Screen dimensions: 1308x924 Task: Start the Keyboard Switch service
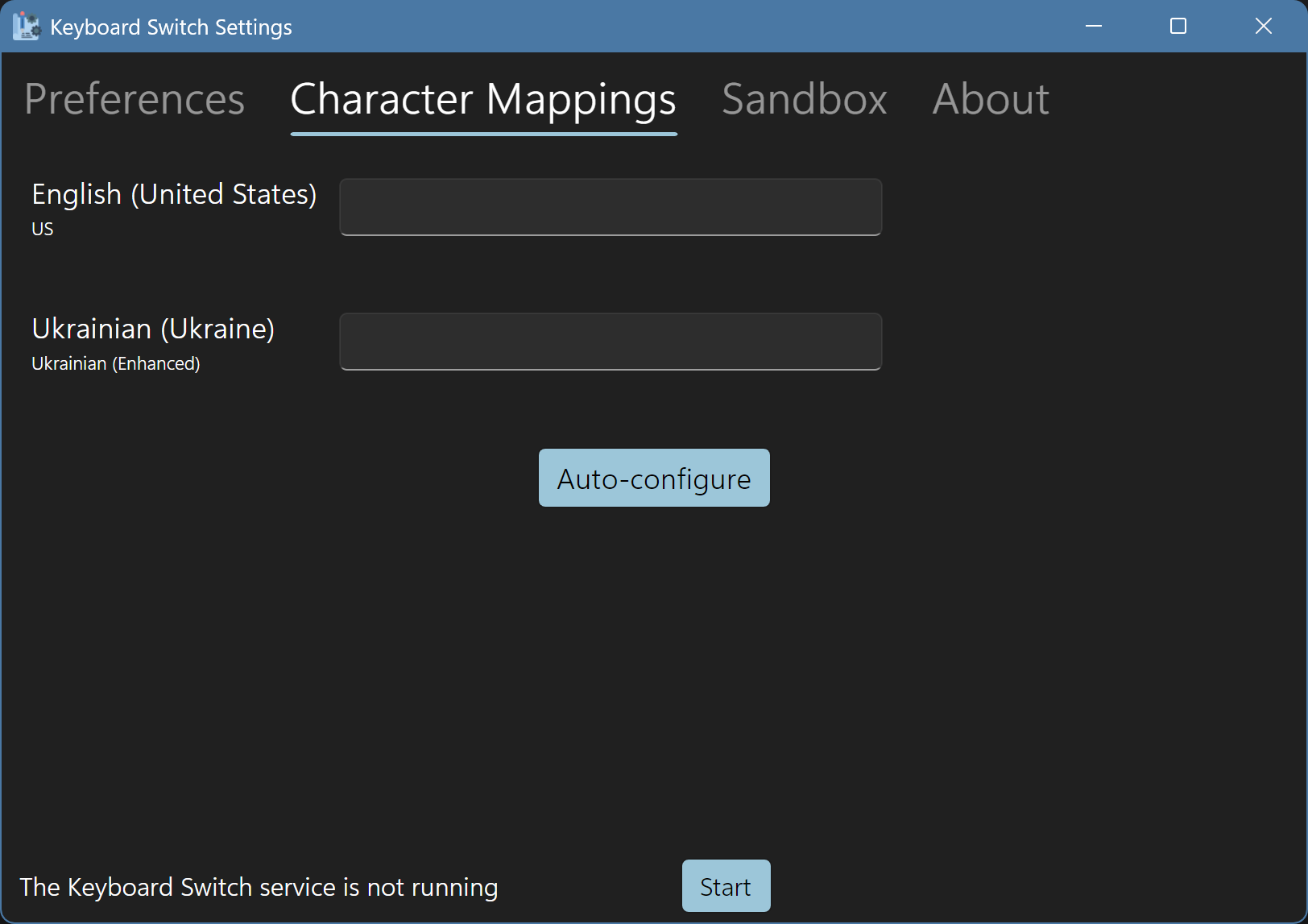tap(726, 886)
